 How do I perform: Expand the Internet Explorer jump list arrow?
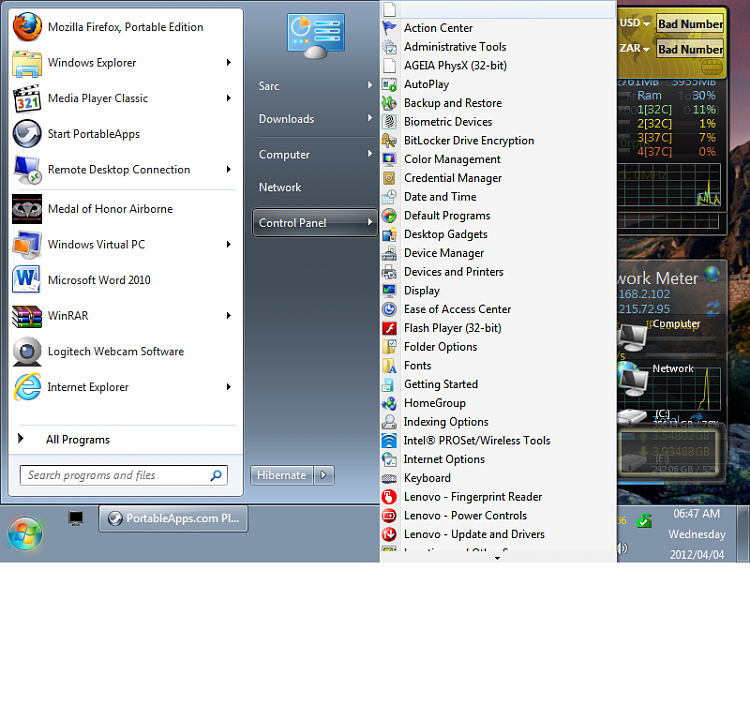tap(229, 387)
